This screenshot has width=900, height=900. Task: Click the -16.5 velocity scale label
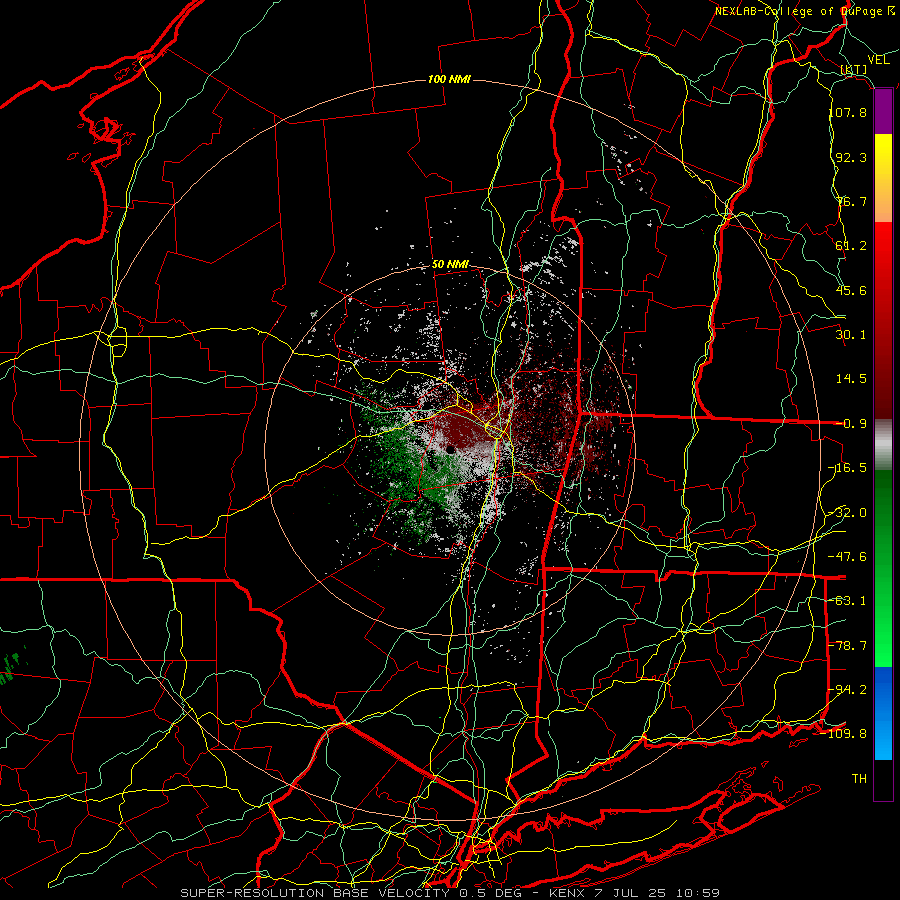tap(848, 468)
